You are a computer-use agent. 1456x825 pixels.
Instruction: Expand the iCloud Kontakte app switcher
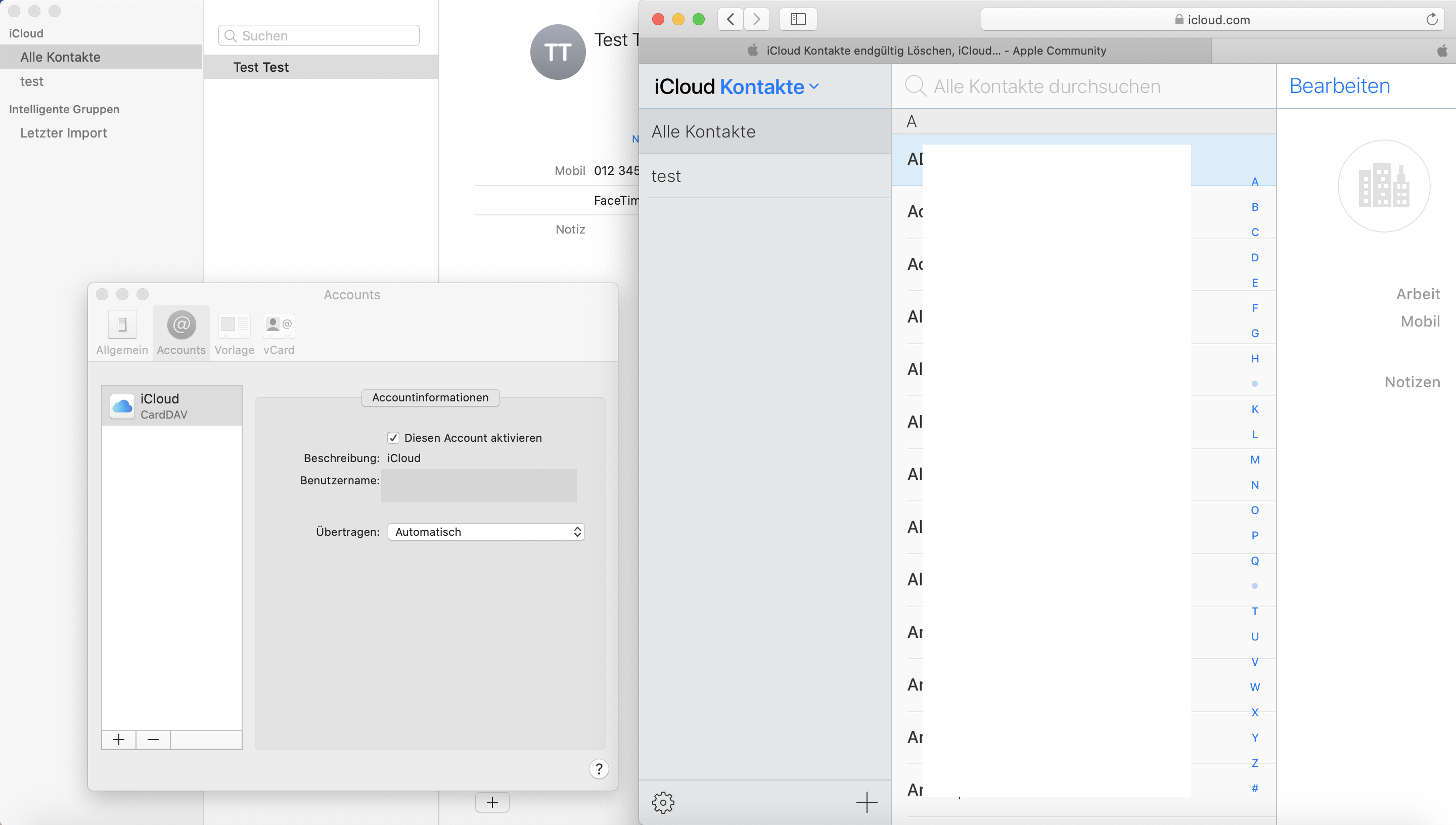pos(769,86)
